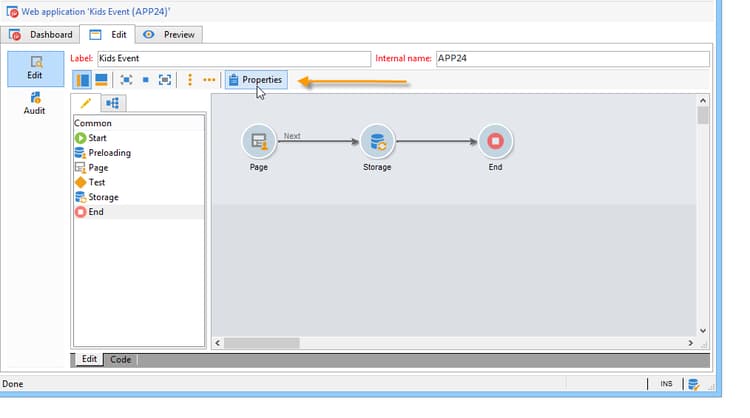Click the Internal name field APP24

(573, 58)
